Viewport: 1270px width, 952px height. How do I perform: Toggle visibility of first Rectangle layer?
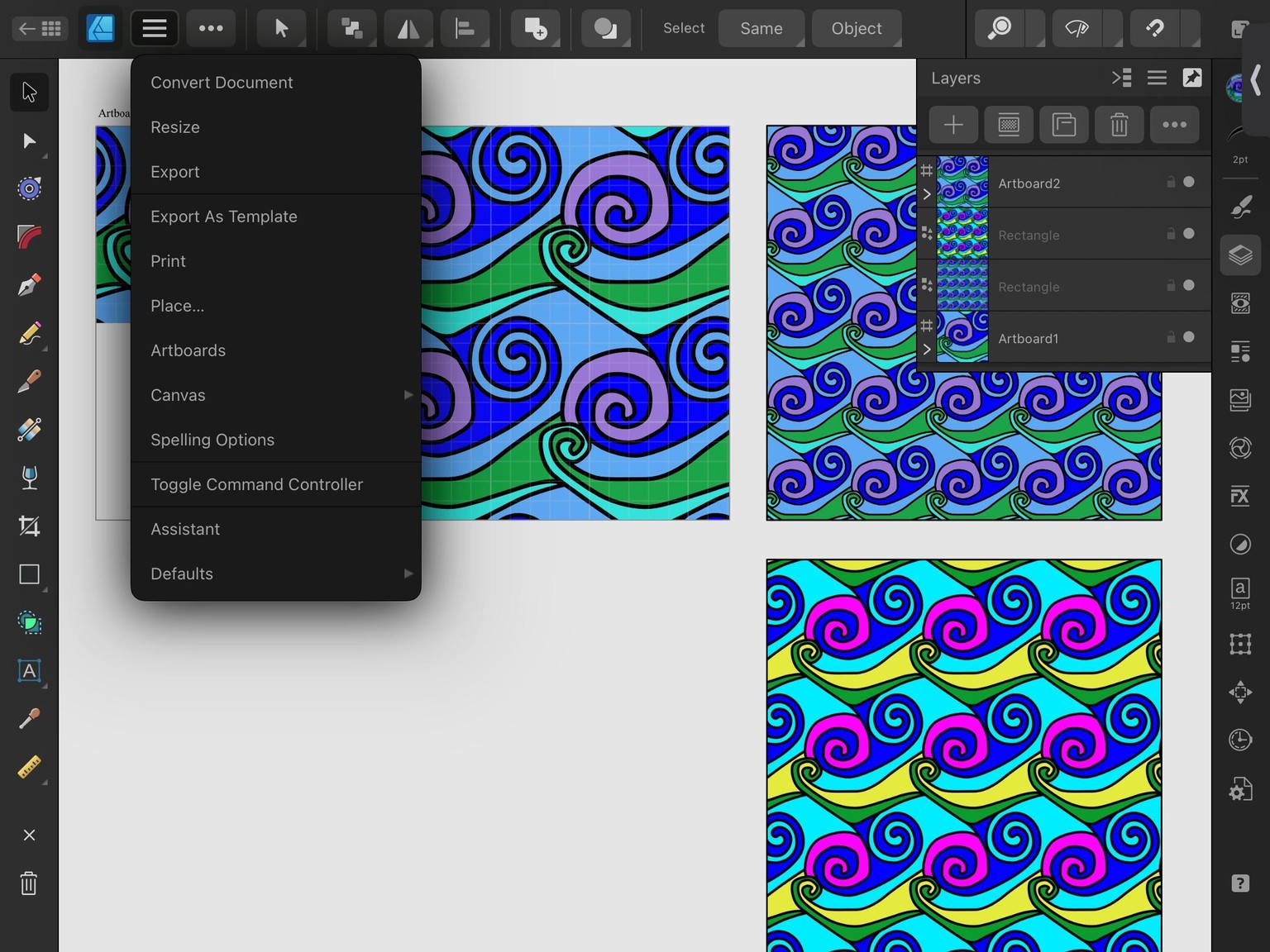1189,234
